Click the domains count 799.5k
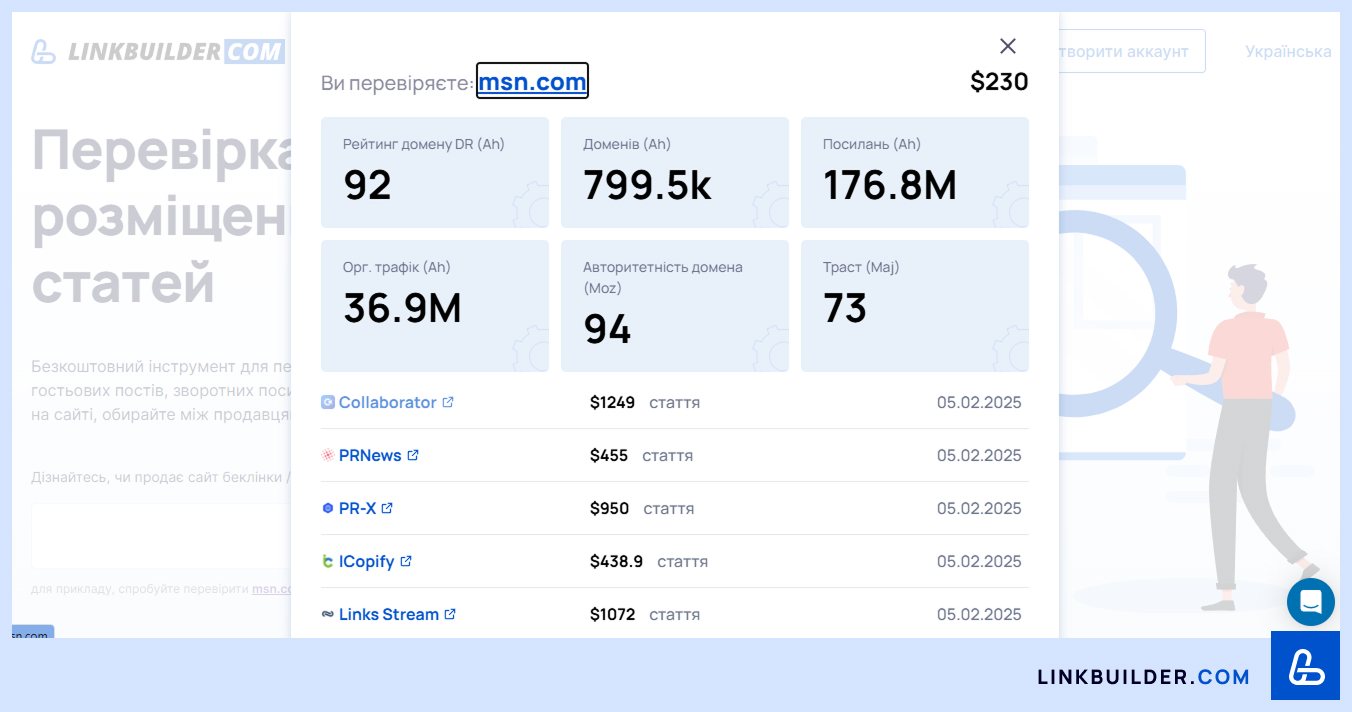 pyautogui.click(x=647, y=185)
